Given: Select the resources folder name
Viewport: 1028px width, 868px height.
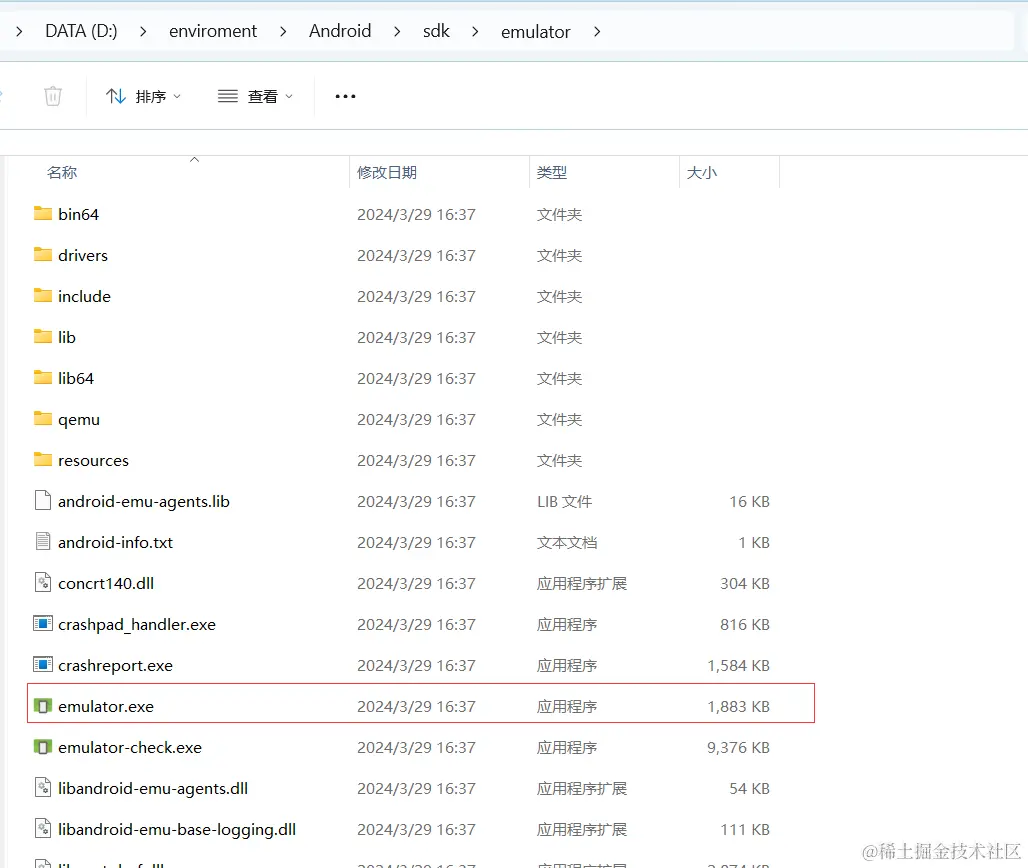Looking at the screenshot, I should pos(93,460).
